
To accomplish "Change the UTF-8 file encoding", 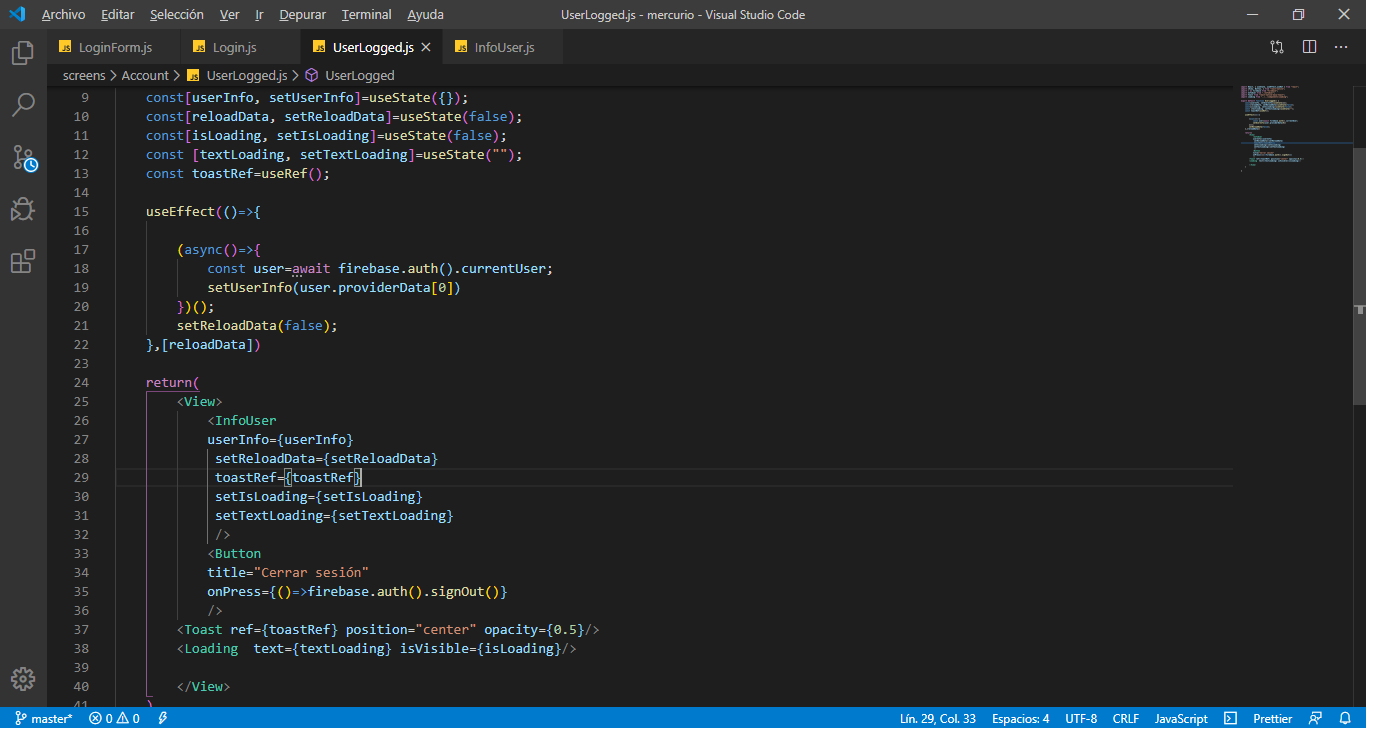I will 1081,718.
